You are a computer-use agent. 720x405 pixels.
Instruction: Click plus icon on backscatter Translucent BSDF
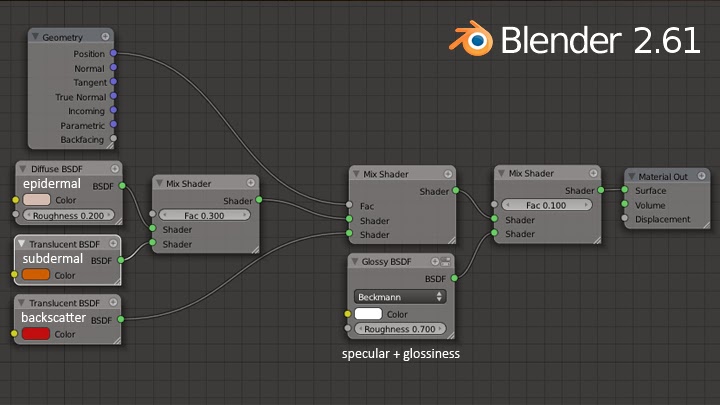coord(113,302)
